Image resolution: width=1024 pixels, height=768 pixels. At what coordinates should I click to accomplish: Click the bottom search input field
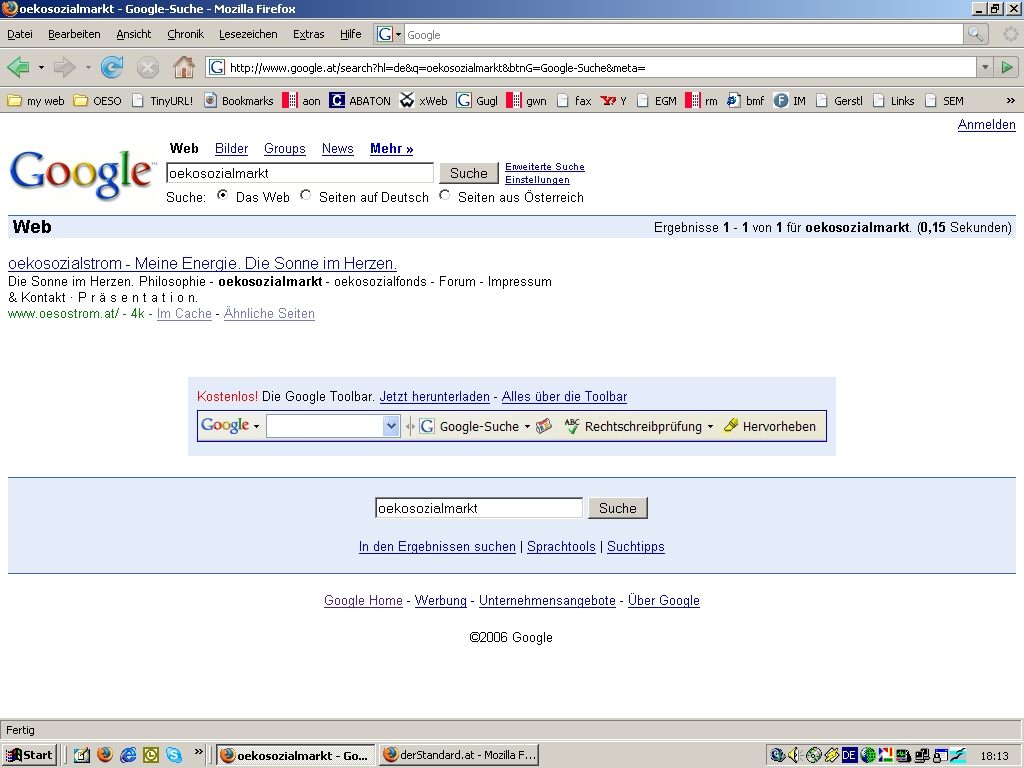478,508
